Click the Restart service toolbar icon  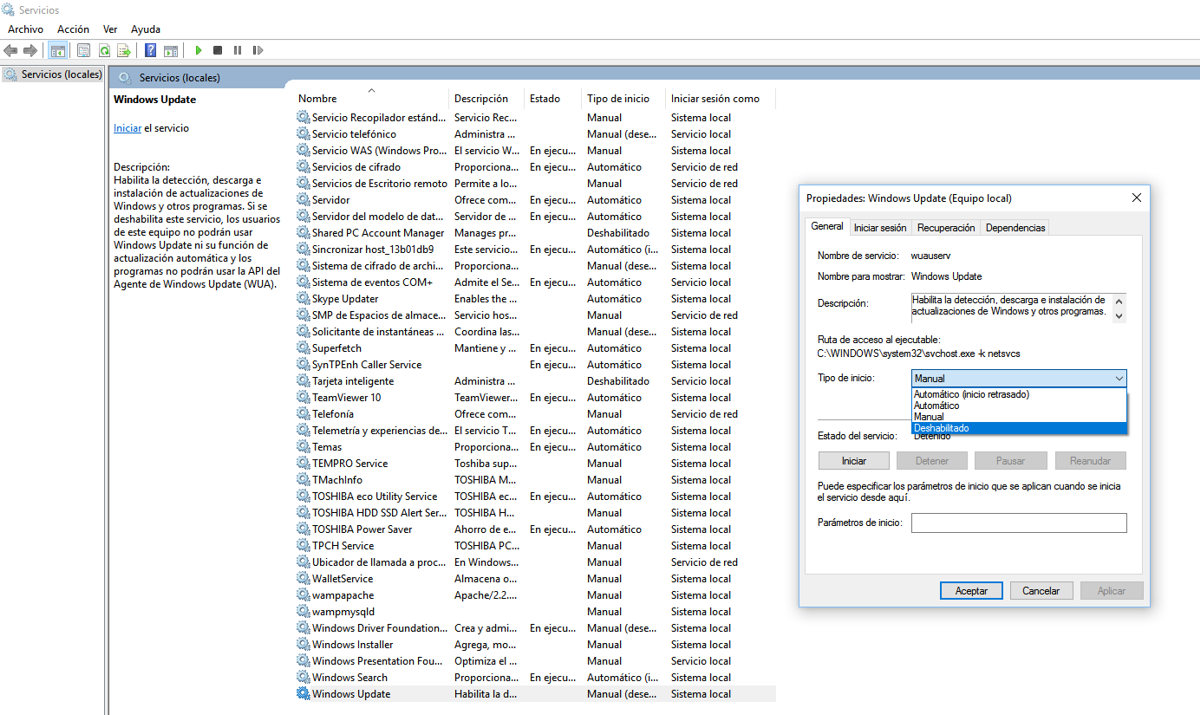pos(258,50)
